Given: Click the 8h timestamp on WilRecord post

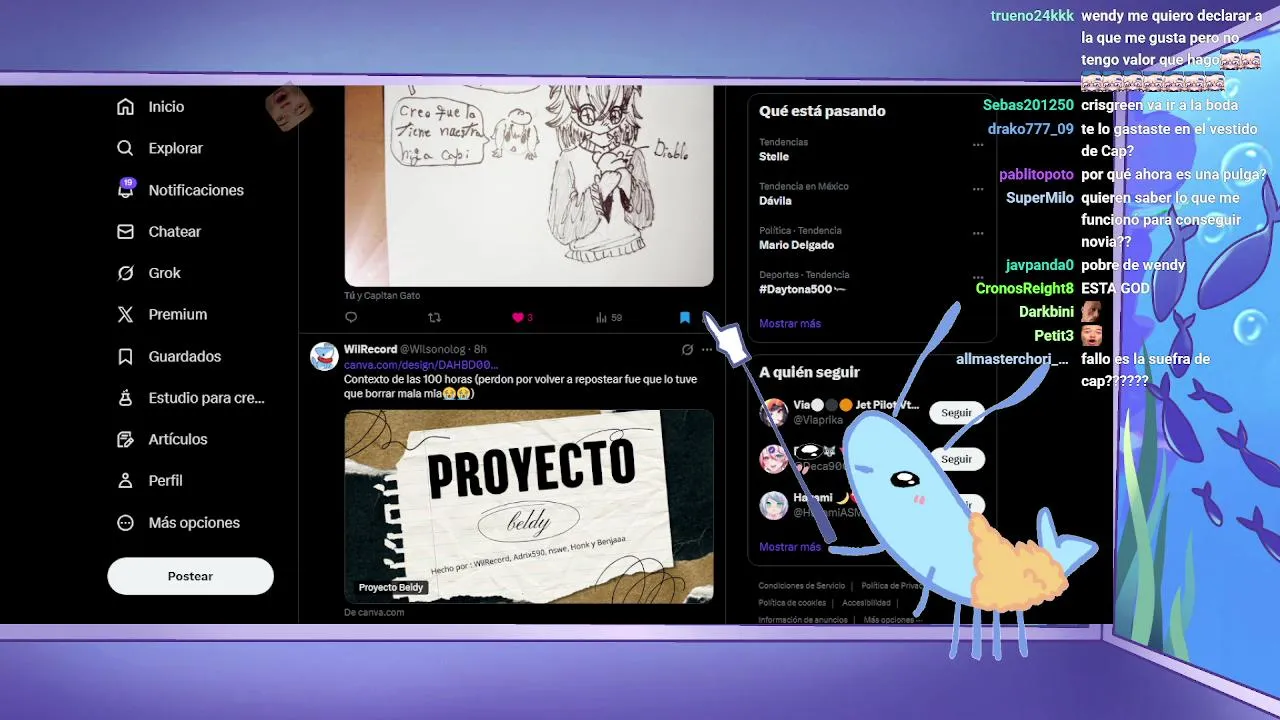Looking at the screenshot, I should [x=480, y=349].
